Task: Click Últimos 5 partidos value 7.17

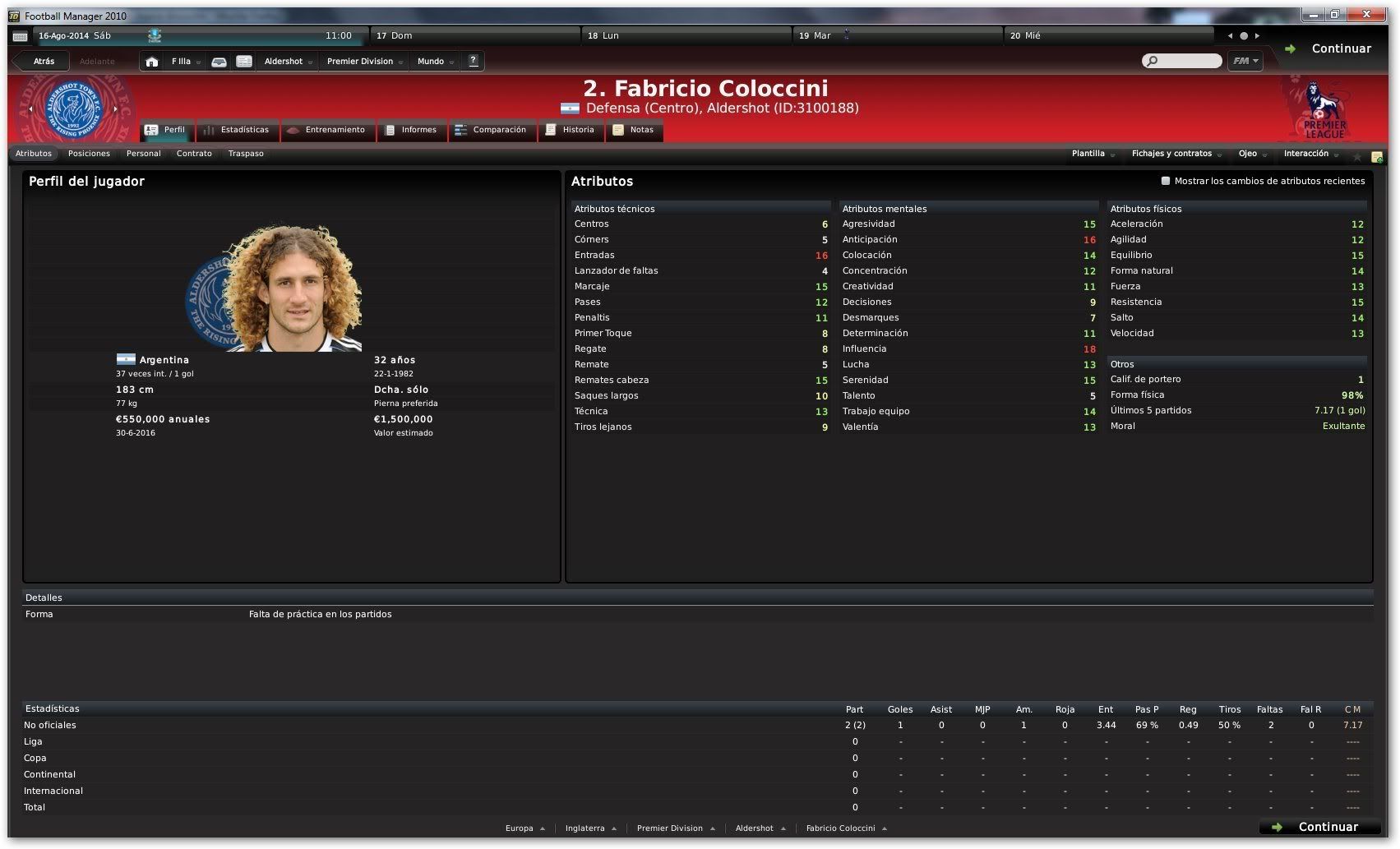Action: tap(1339, 410)
